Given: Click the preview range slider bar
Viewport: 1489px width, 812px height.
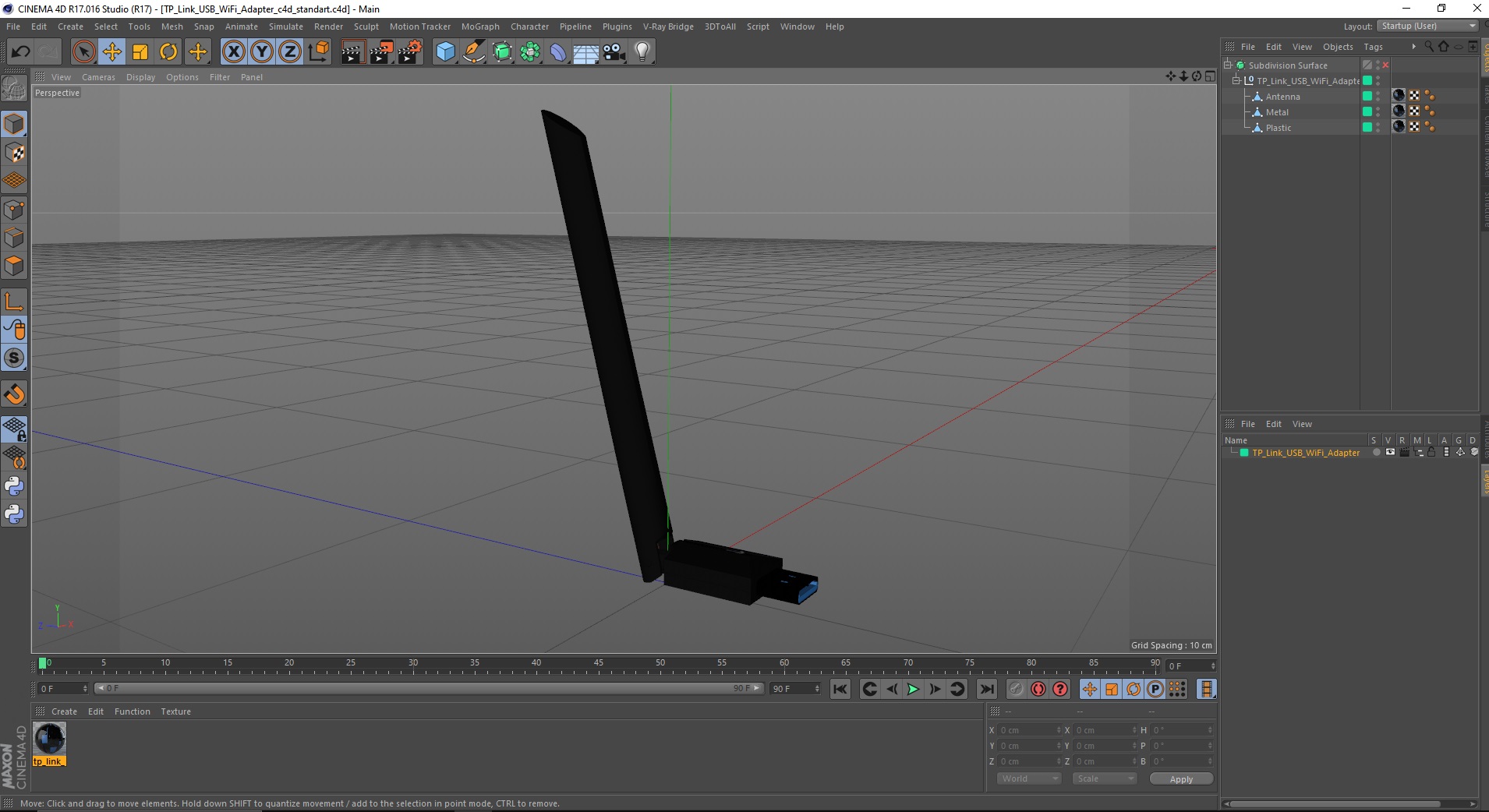Looking at the screenshot, I should pyautogui.click(x=427, y=688).
